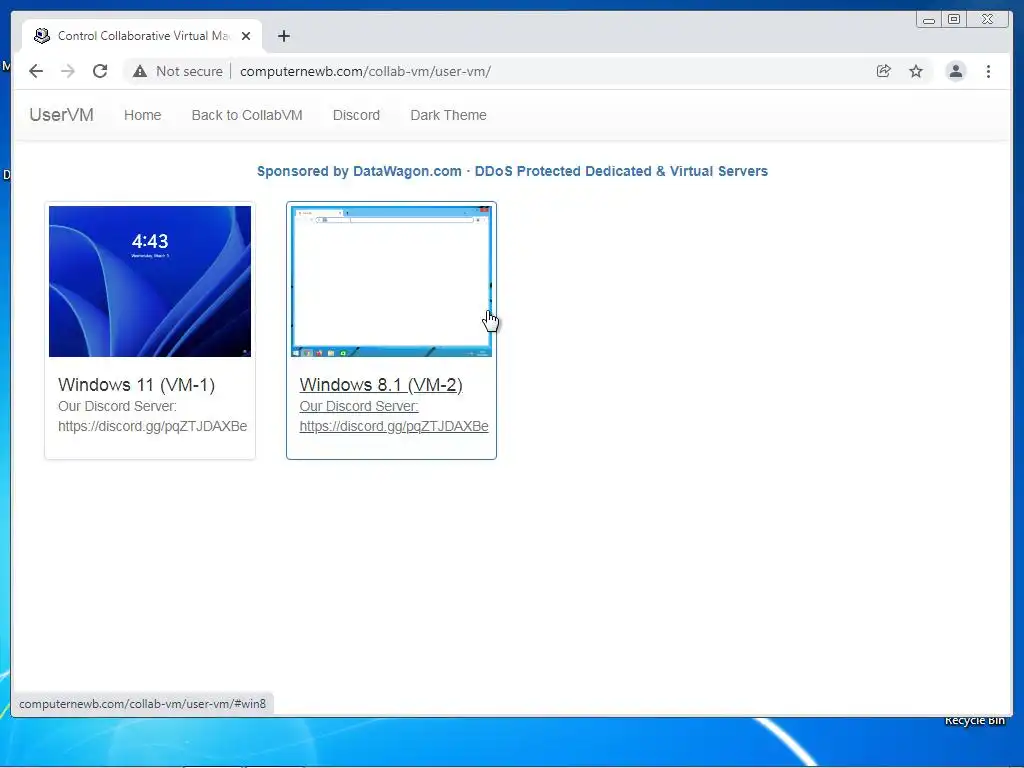Click the Windows 11 (VM-1) title
This screenshot has width=1024, height=768.
(x=136, y=385)
